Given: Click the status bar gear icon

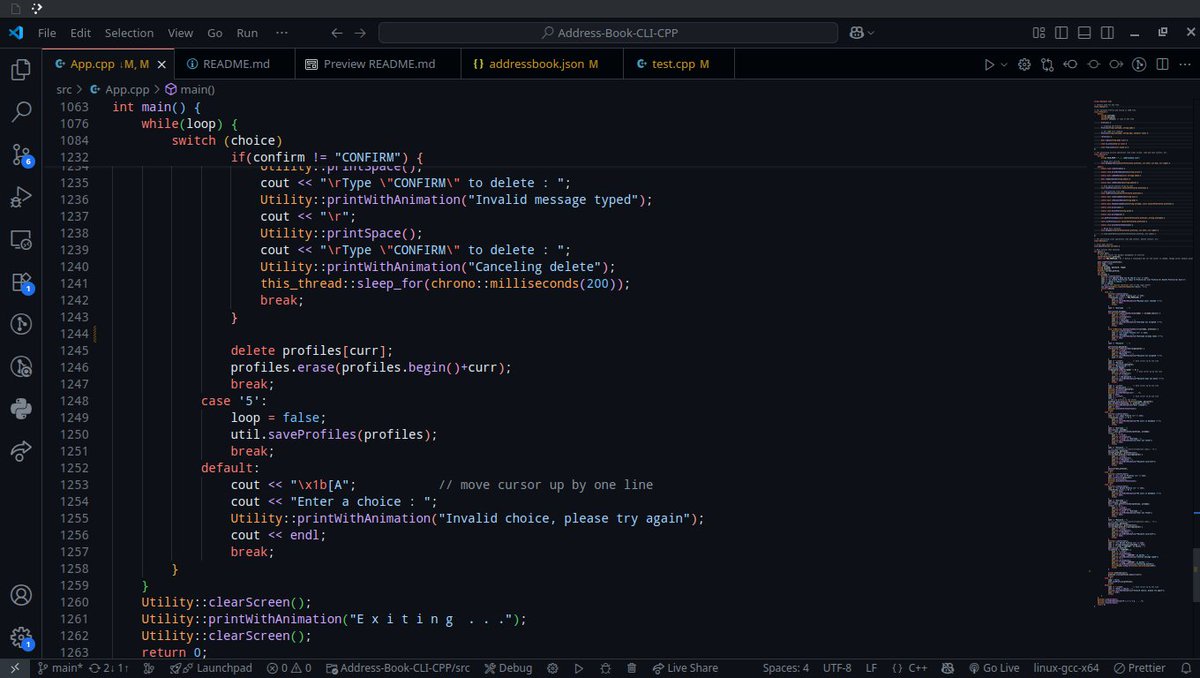Looking at the screenshot, I should 551,668.
